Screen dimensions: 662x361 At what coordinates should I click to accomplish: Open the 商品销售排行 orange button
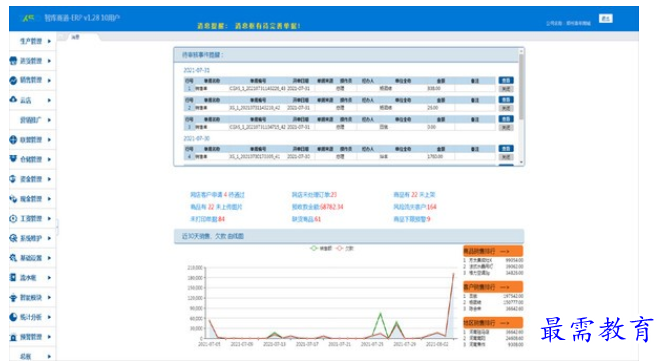pyautogui.click(x=493, y=251)
